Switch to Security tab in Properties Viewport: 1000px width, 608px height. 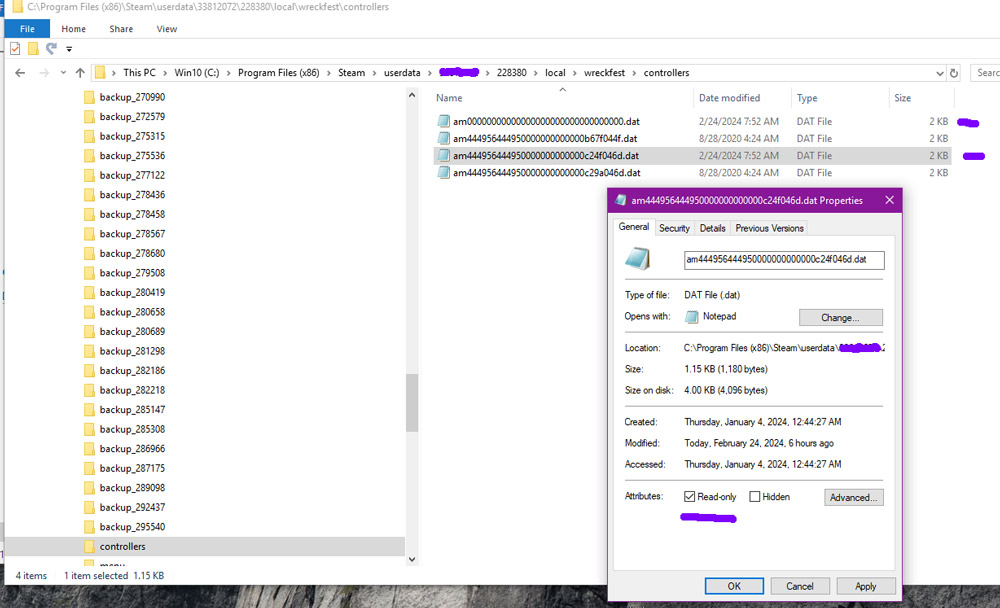click(674, 228)
